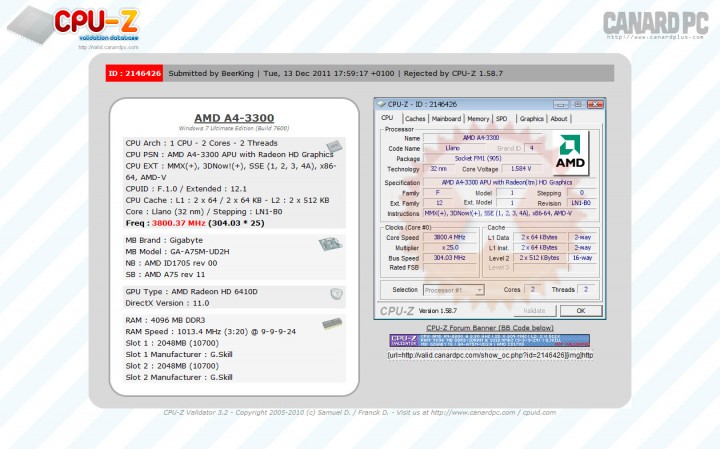
Task: Click the CPU chip icon beside CPU Arch
Action: coord(334,146)
